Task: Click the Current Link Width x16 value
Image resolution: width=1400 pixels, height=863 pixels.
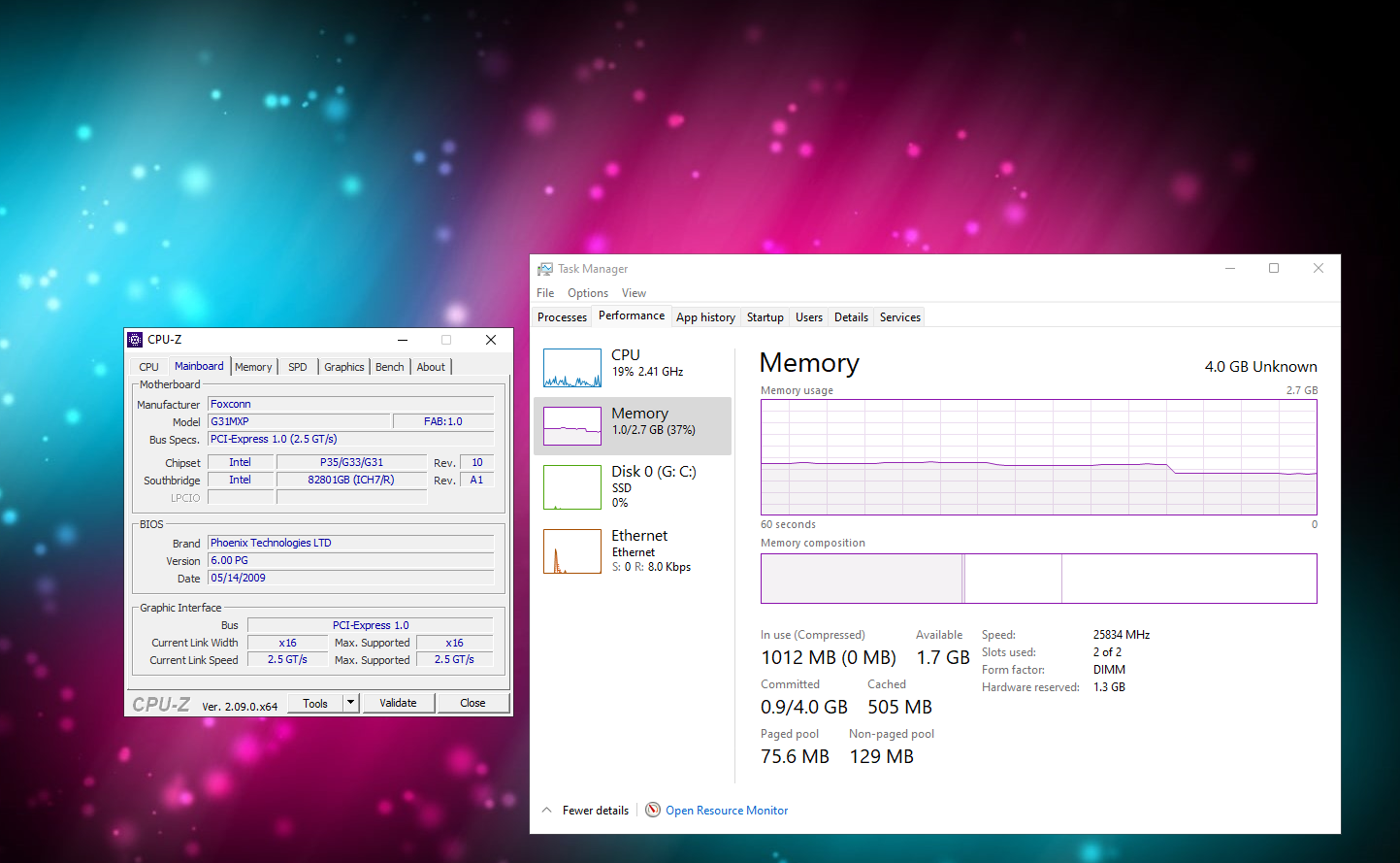Action: tap(287, 643)
